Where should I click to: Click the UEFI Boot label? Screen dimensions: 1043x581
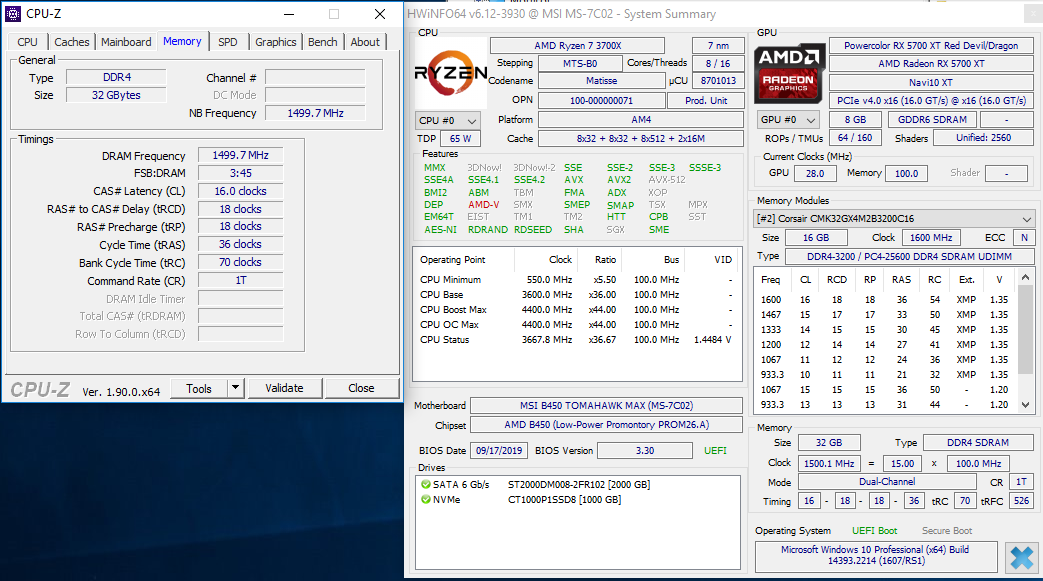[874, 530]
